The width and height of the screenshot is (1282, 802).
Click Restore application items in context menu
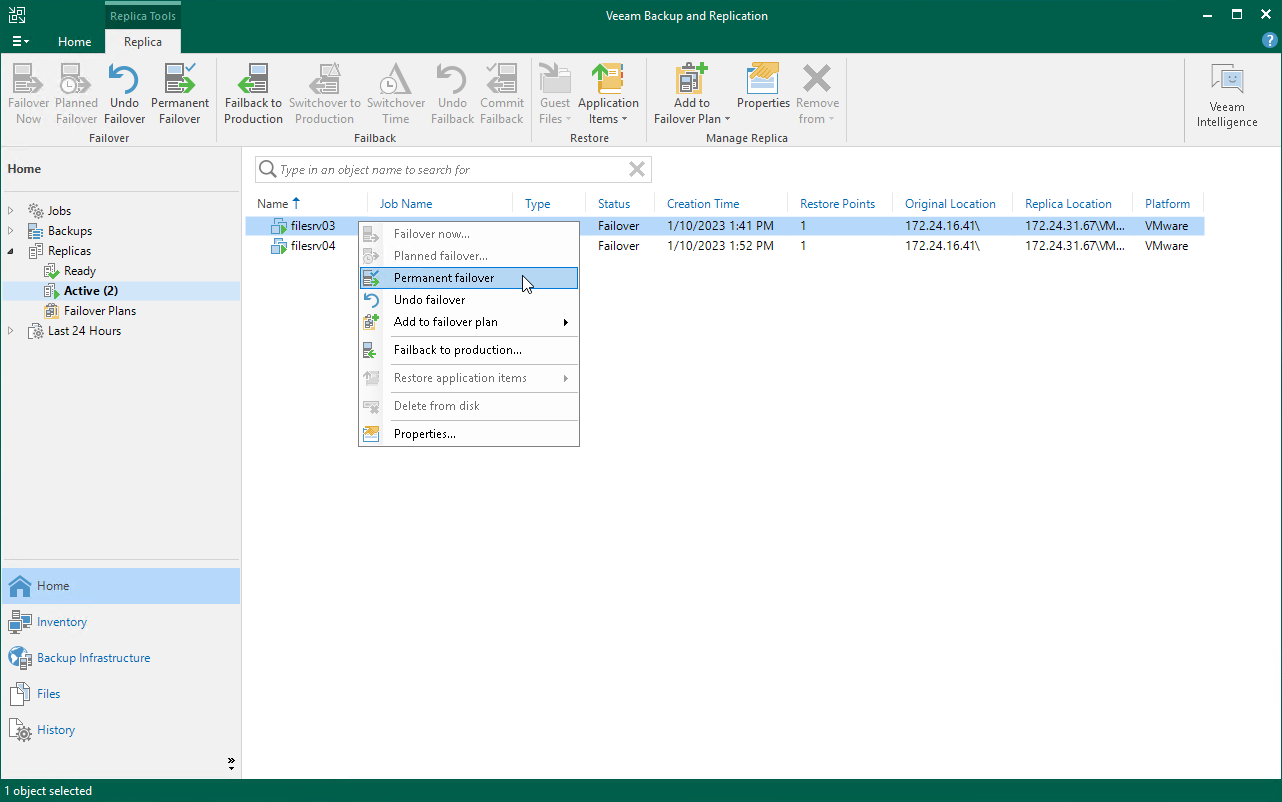tap(469, 378)
